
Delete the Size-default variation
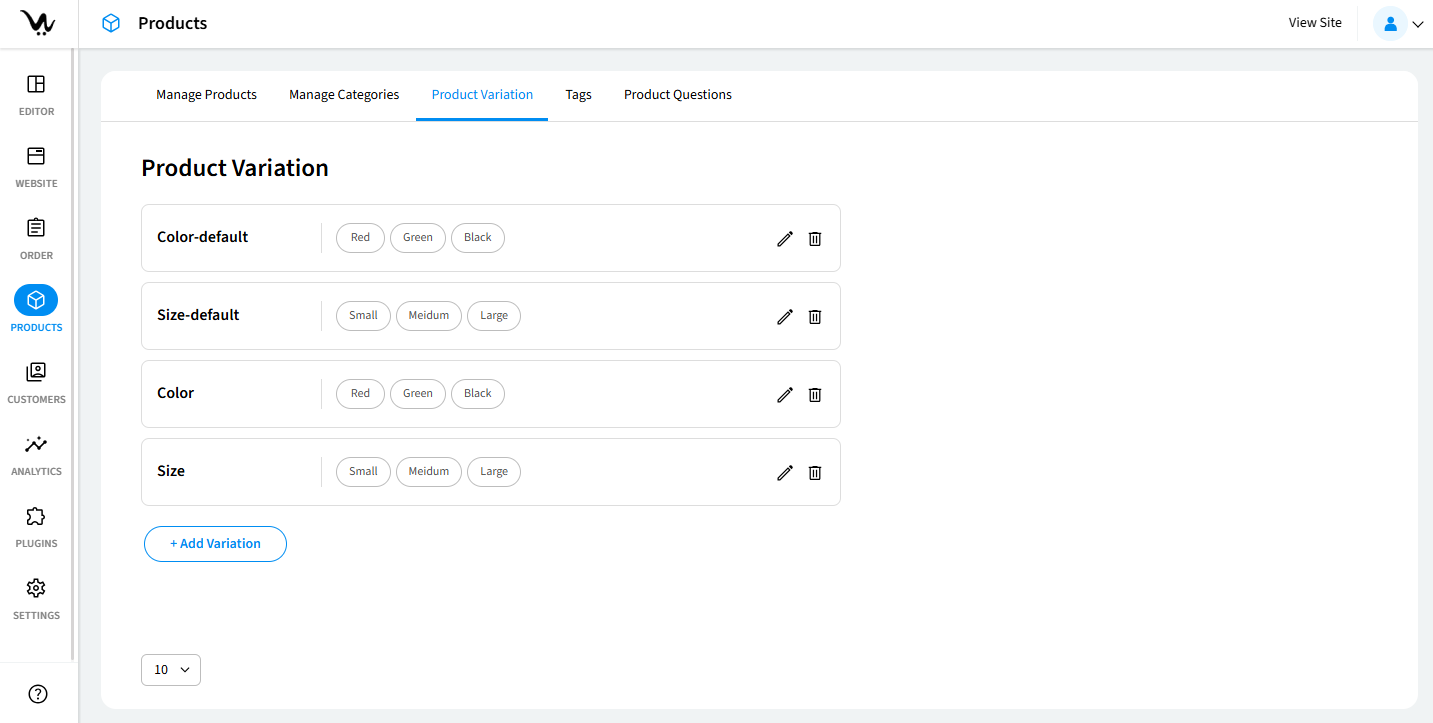(x=815, y=316)
